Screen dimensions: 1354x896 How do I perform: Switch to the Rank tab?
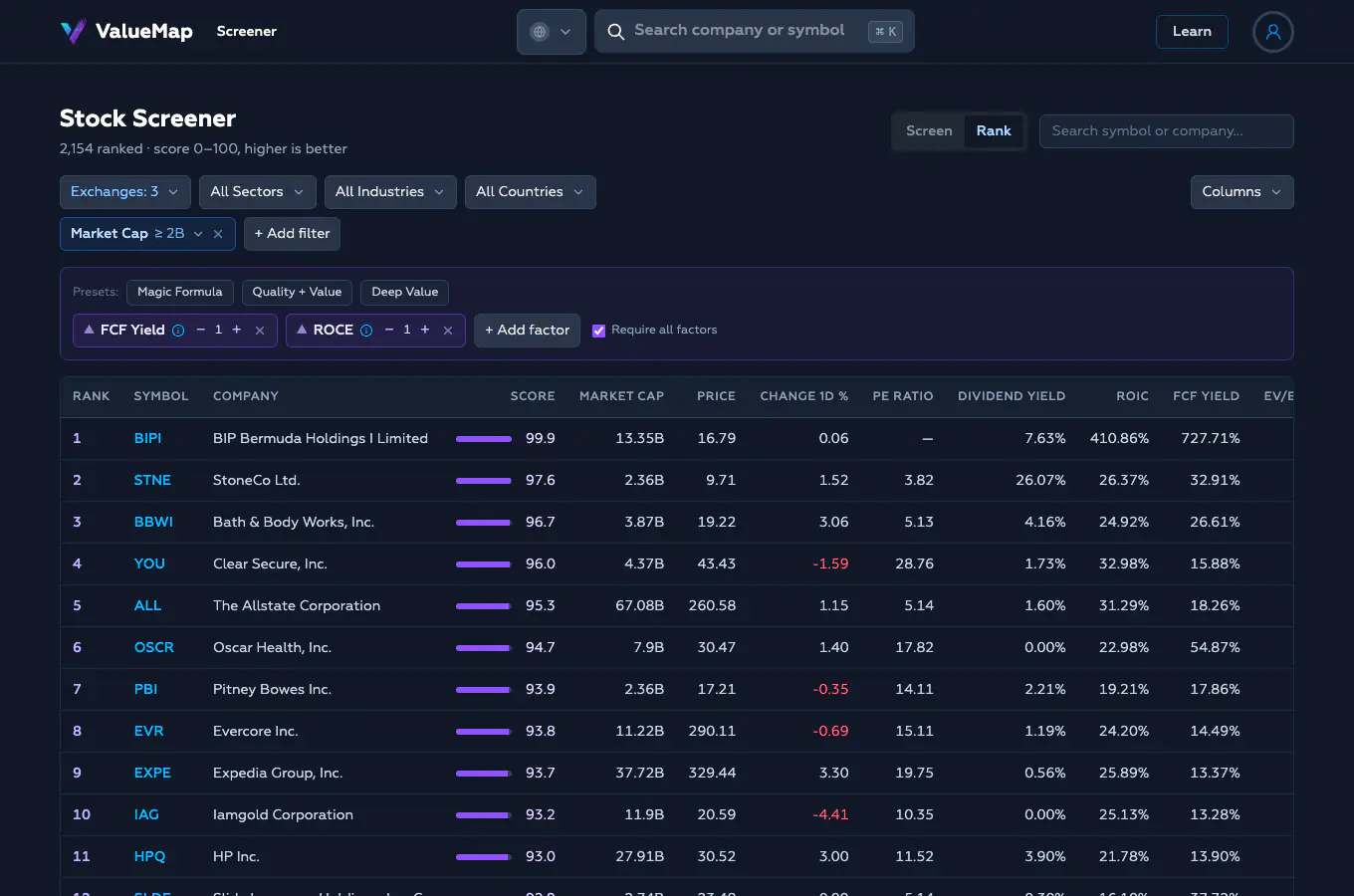(x=994, y=131)
